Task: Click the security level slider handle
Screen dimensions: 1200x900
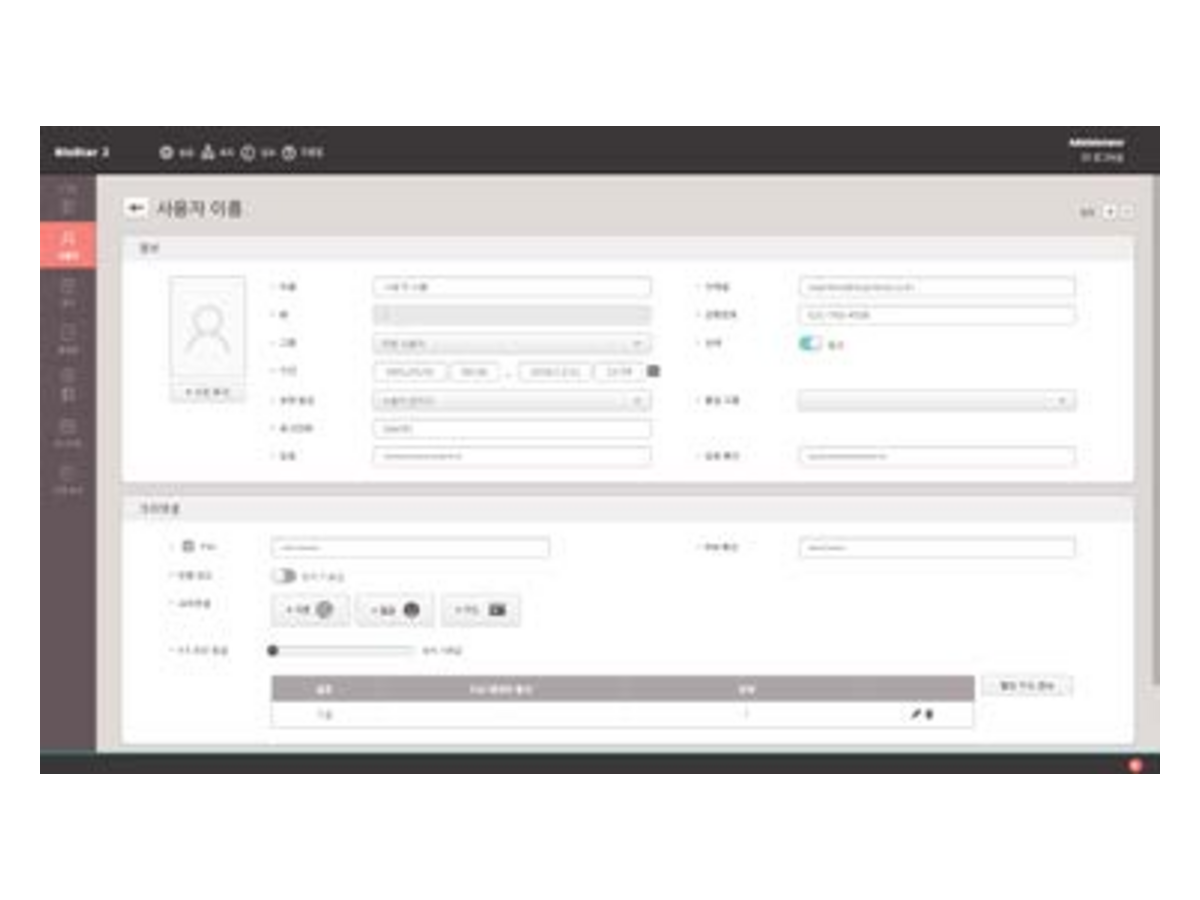Action: pyautogui.click(x=272, y=650)
